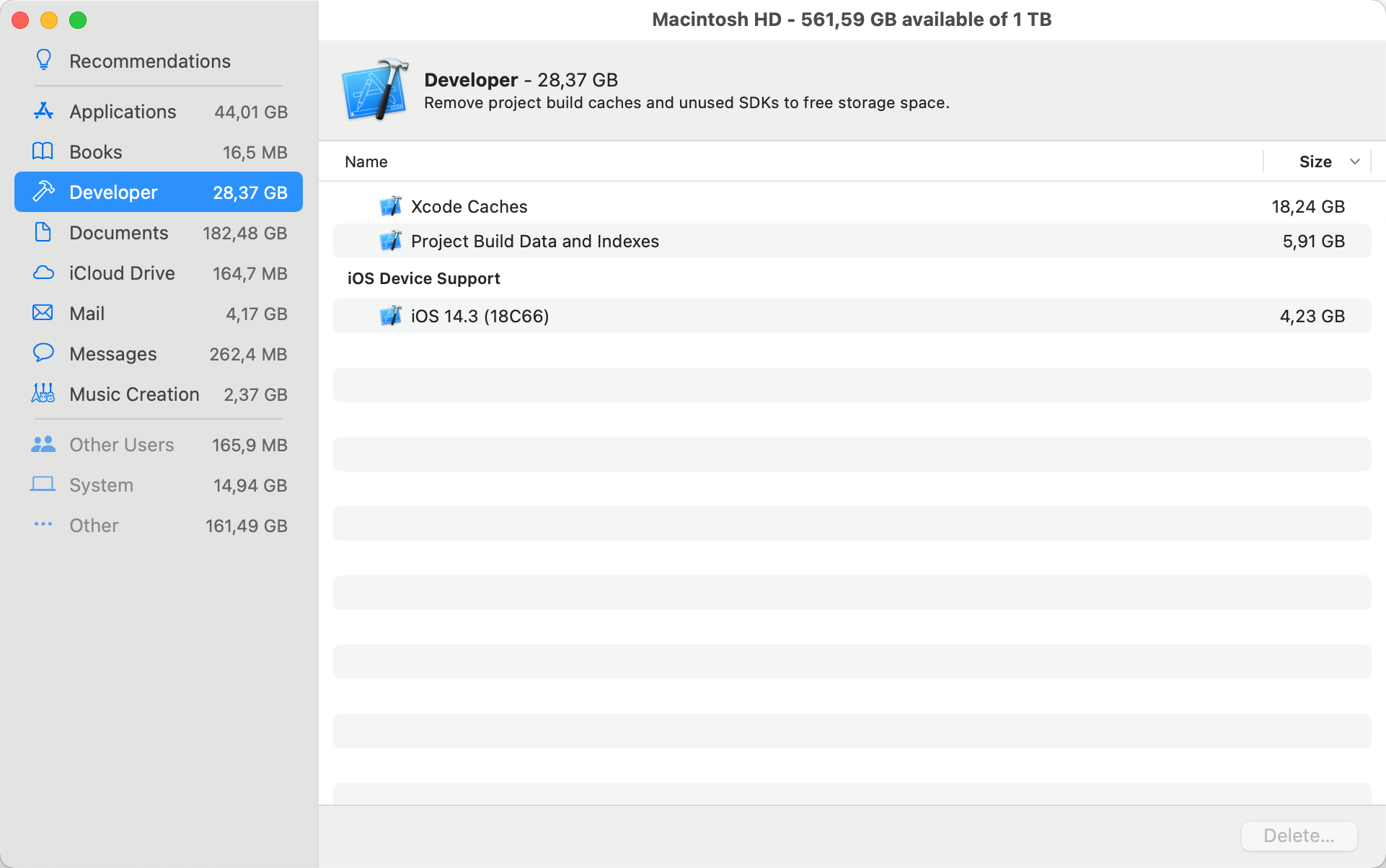1386x868 pixels.
Task: Minimize window with the yellow button
Action: (49, 20)
